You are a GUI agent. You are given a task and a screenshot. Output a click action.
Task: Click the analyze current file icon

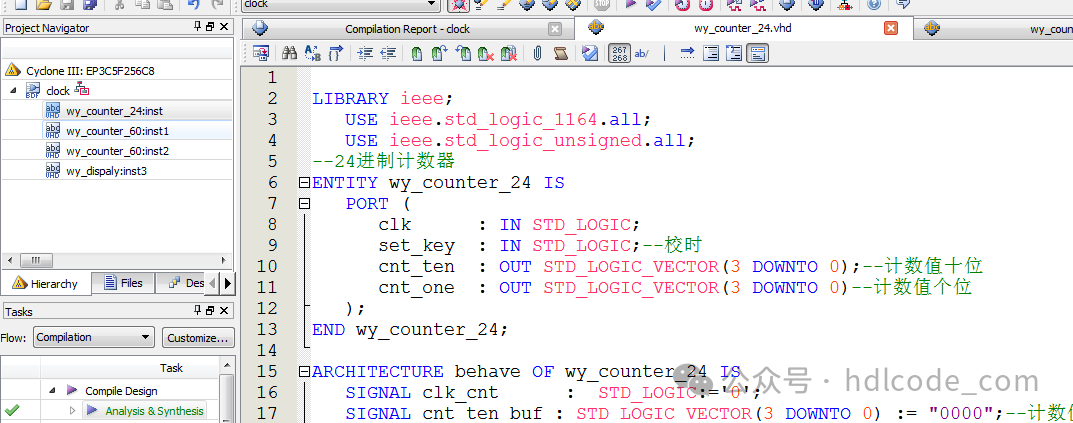[589, 53]
